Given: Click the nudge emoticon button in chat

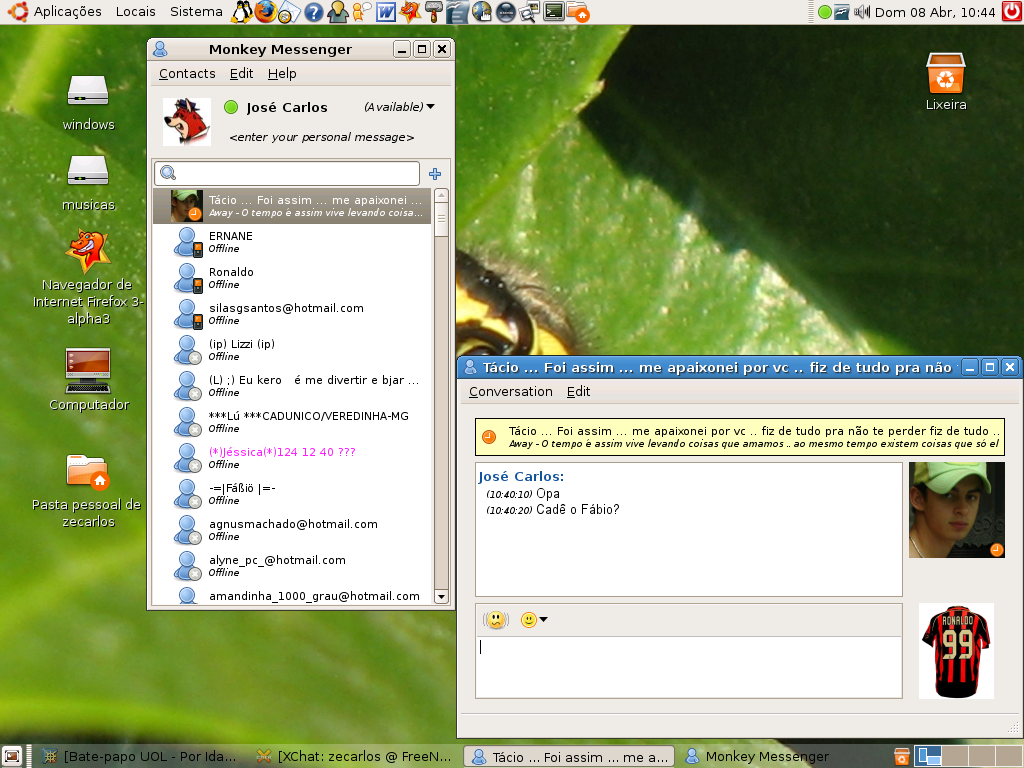Looking at the screenshot, I should (x=496, y=620).
